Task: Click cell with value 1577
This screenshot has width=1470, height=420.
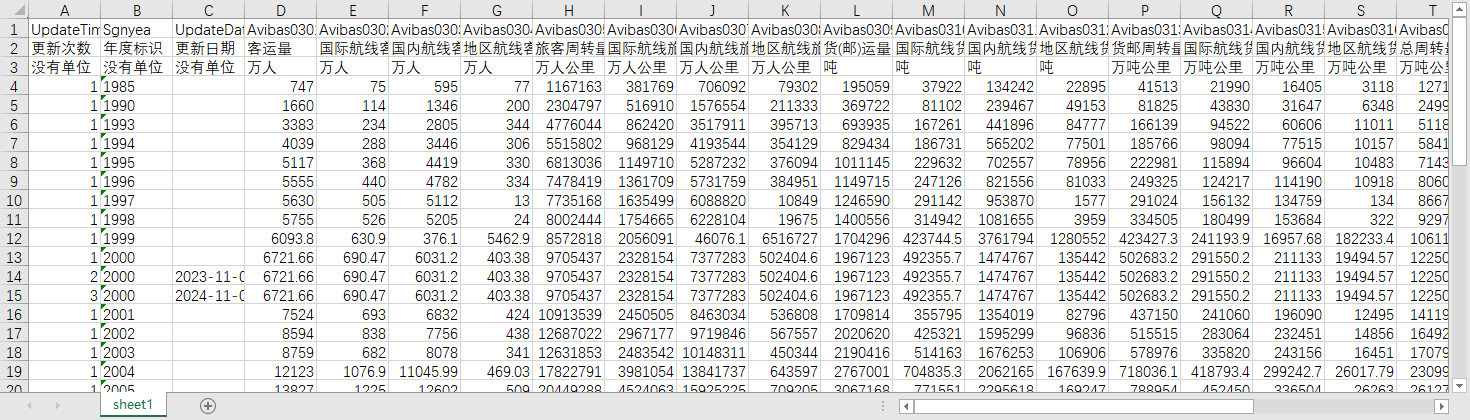Action: (1073, 200)
